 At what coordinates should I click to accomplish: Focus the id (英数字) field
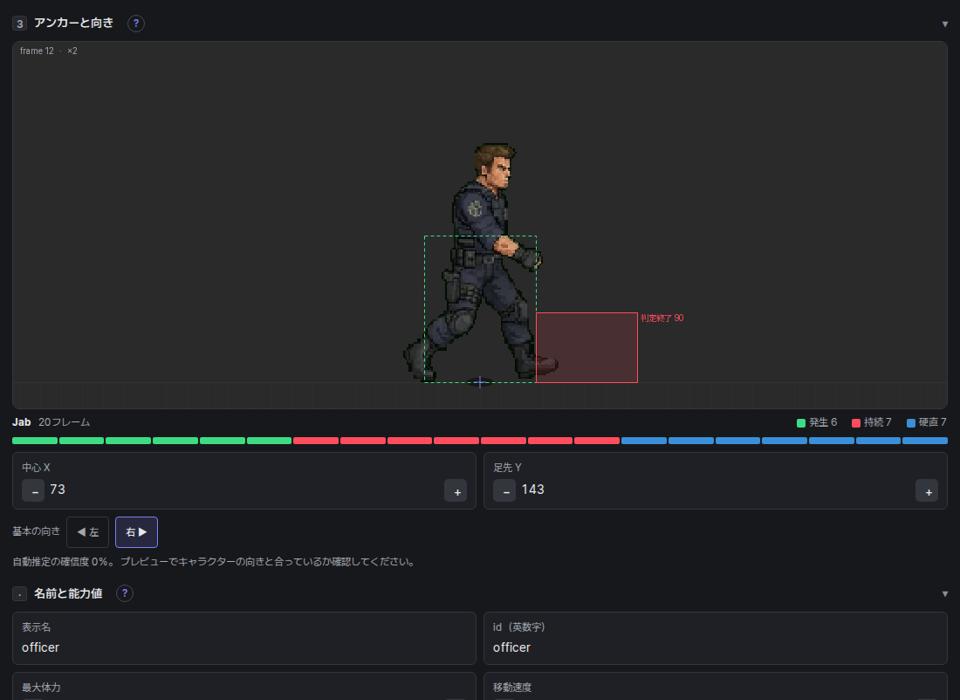715,638
